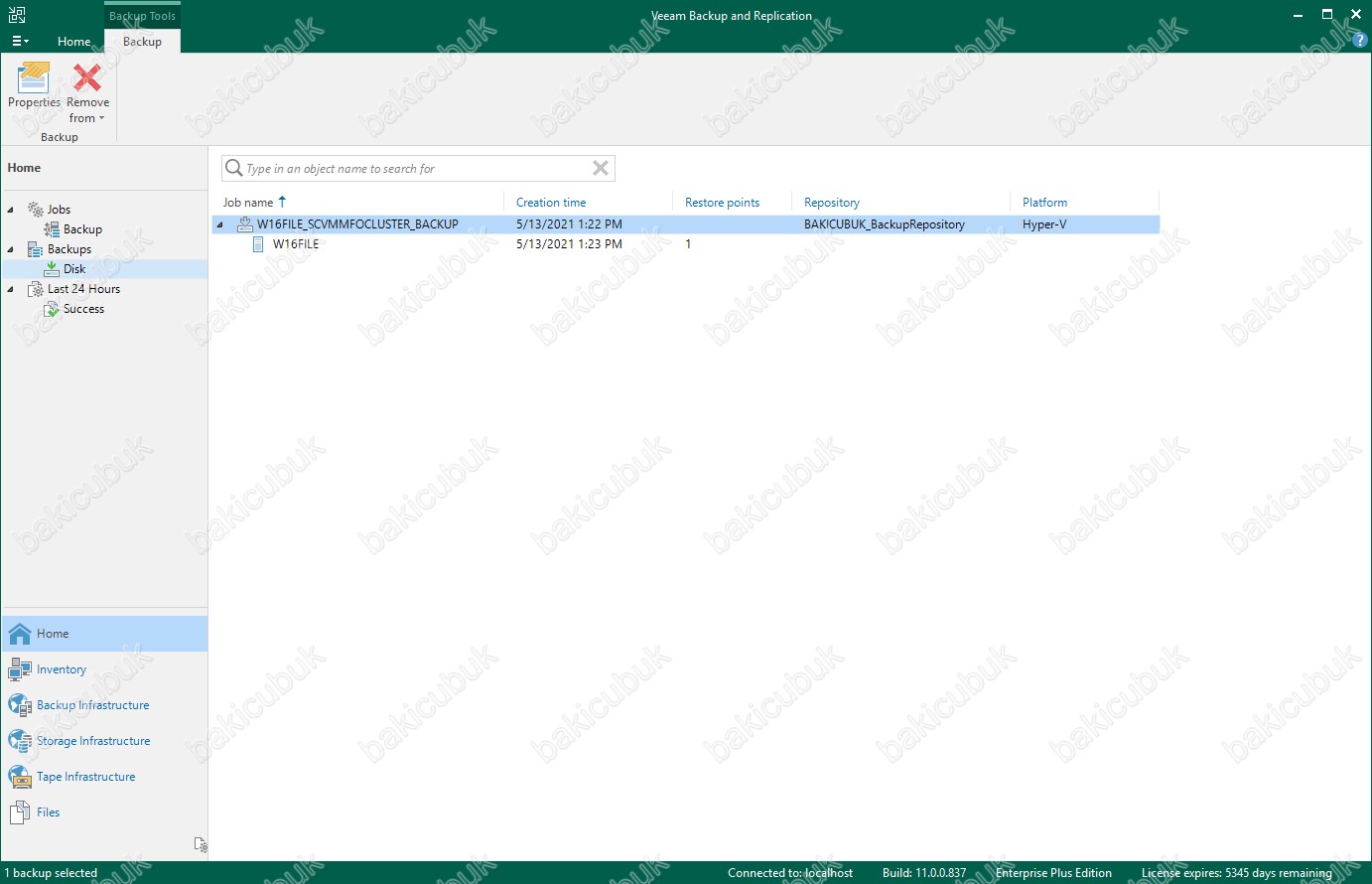Sort by the Platform column header
1372x884 pixels.
[x=1044, y=202]
